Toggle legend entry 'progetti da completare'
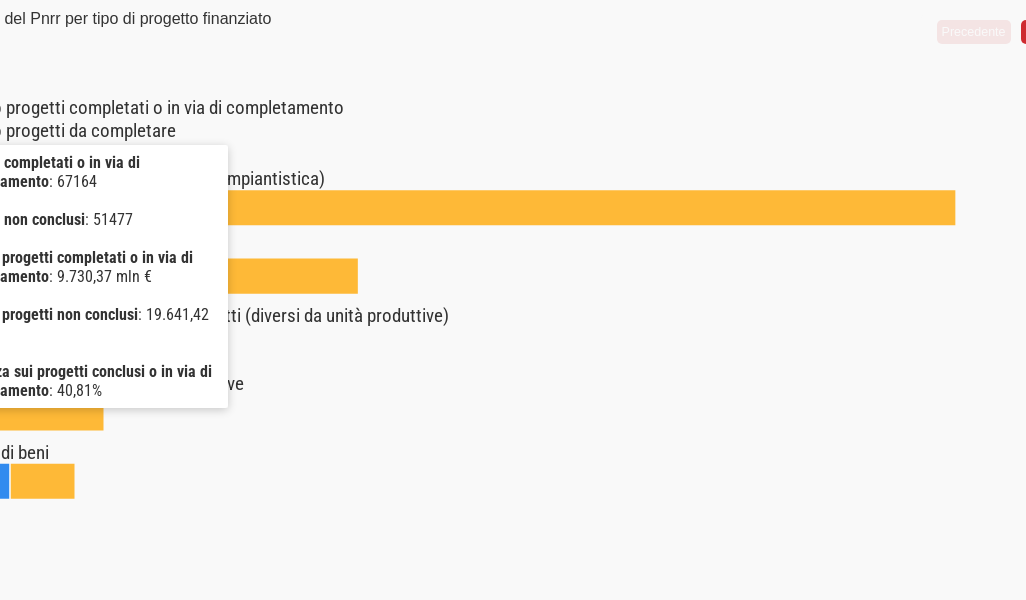Screen dimensions: 1026x600 pos(90,131)
